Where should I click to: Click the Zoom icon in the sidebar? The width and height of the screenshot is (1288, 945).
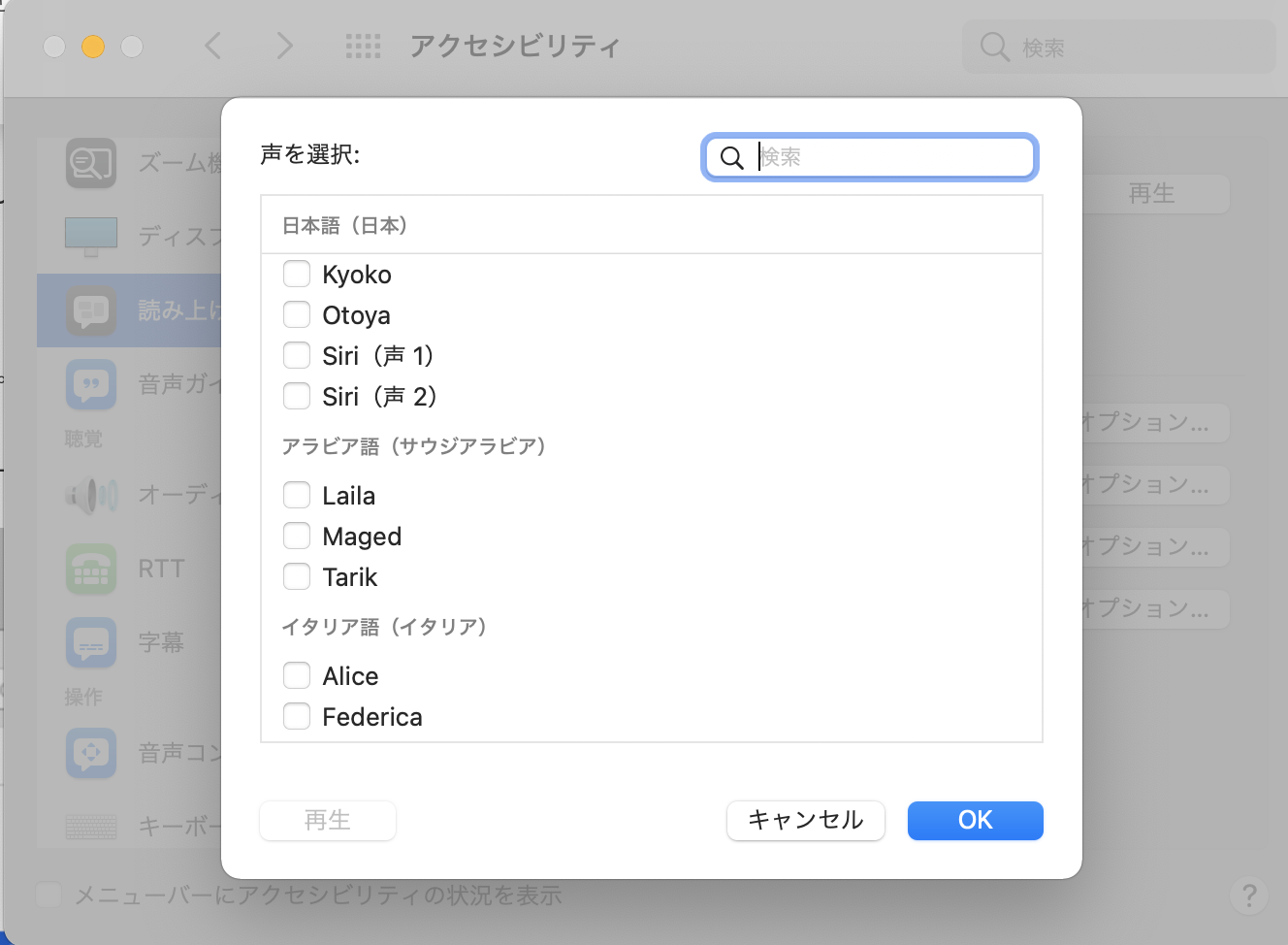[91, 163]
